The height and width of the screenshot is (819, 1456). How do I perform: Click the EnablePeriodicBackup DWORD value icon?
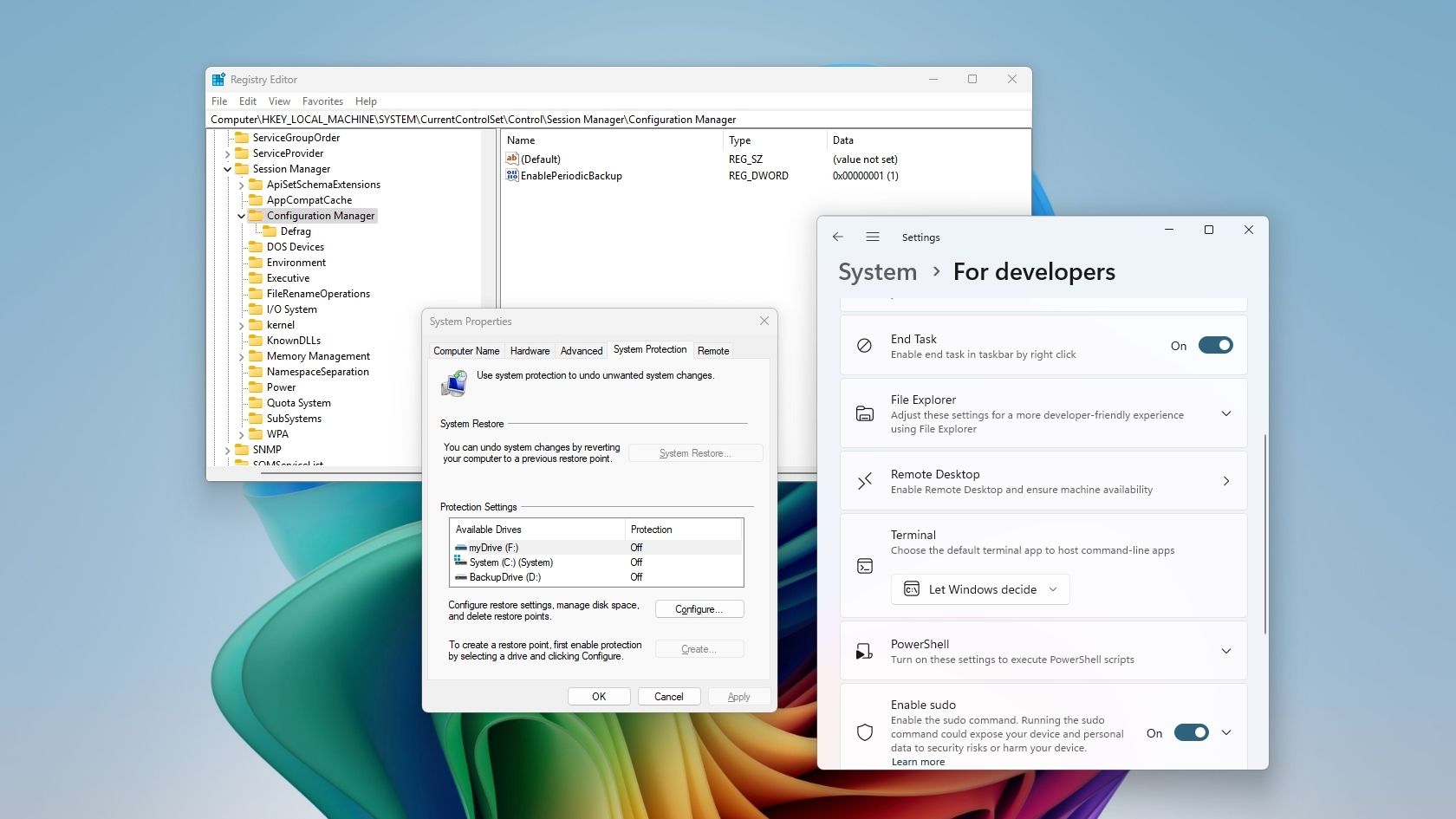(x=512, y=175)
